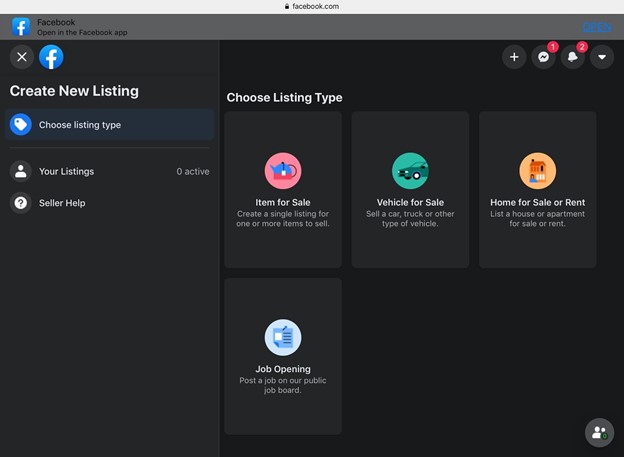Select Choose listing type step
Viewport: 624px width, 457px height.
coord(110,125)
